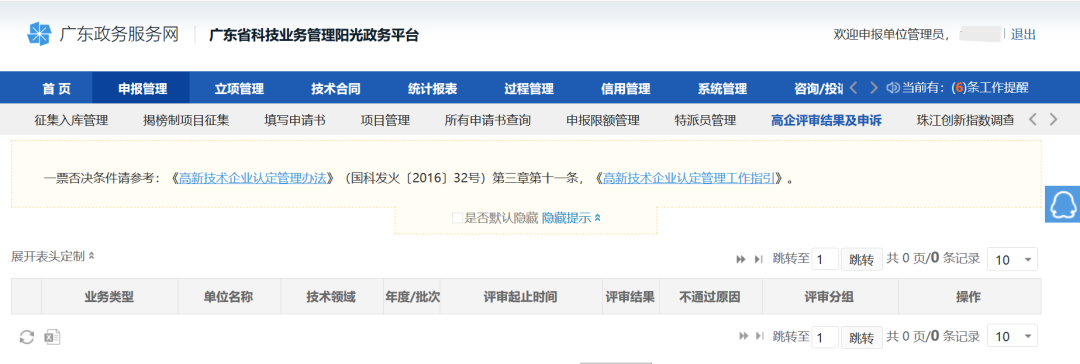
Task: Switch to 征集入库管理 submenu
Action: tap(71, 120)
